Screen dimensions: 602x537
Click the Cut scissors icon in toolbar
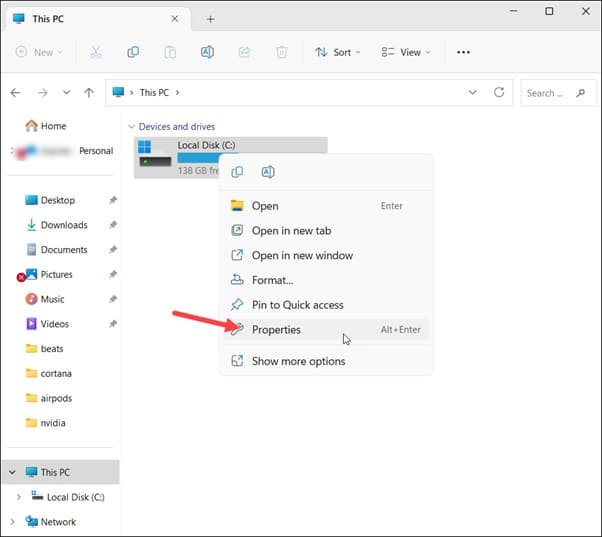(96, 52)
